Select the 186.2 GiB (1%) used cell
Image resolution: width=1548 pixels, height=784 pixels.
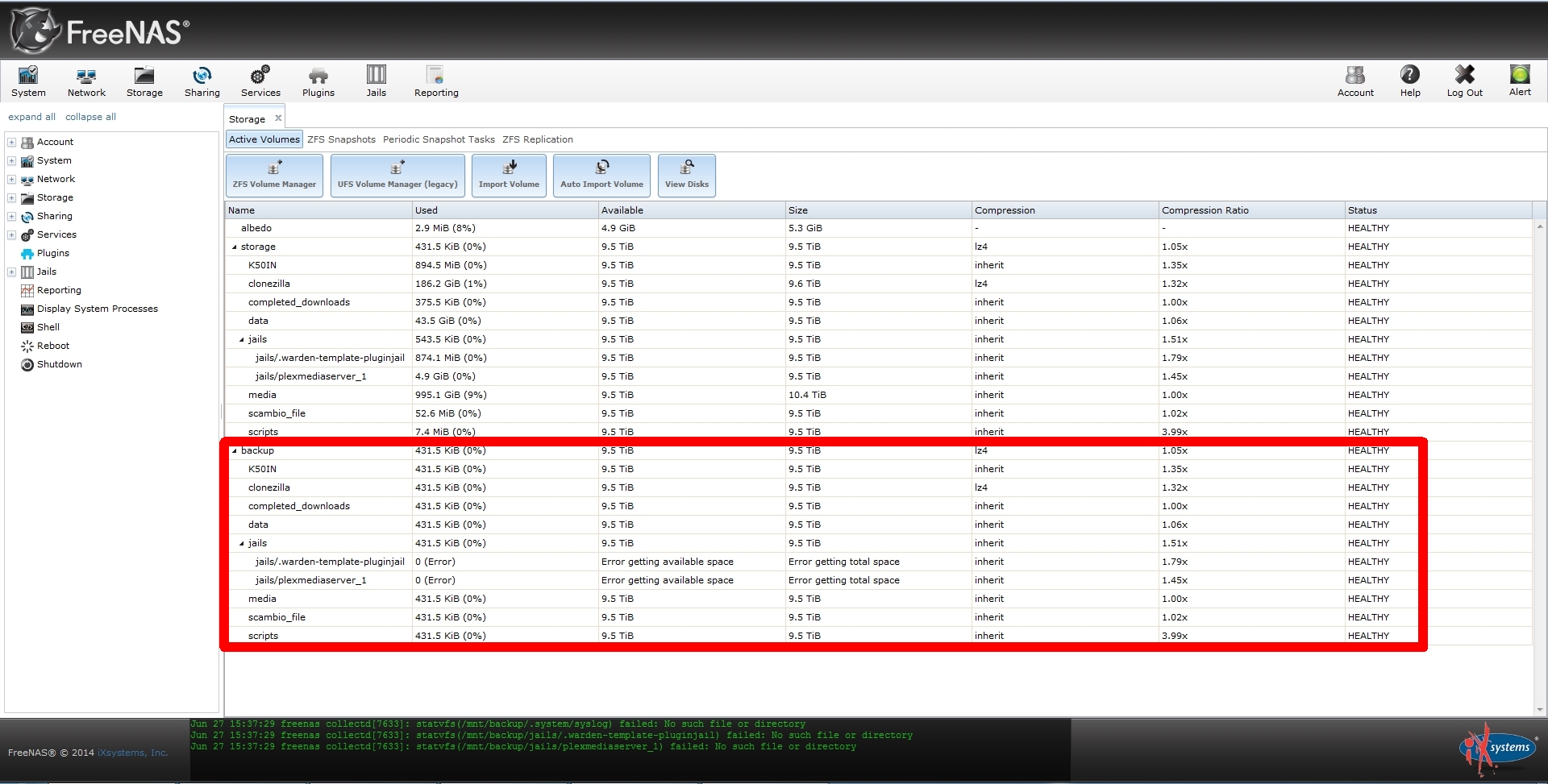coord(506,284)
